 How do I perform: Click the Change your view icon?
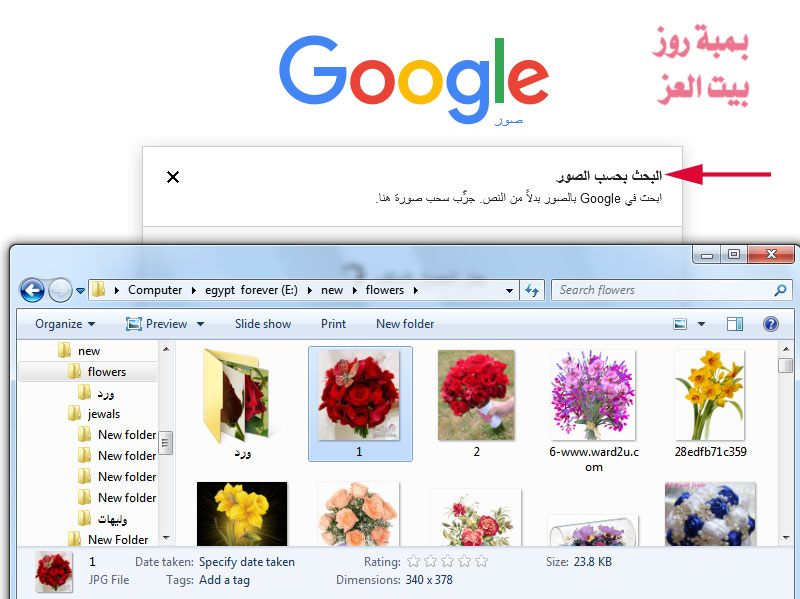(x=680, y=324)
